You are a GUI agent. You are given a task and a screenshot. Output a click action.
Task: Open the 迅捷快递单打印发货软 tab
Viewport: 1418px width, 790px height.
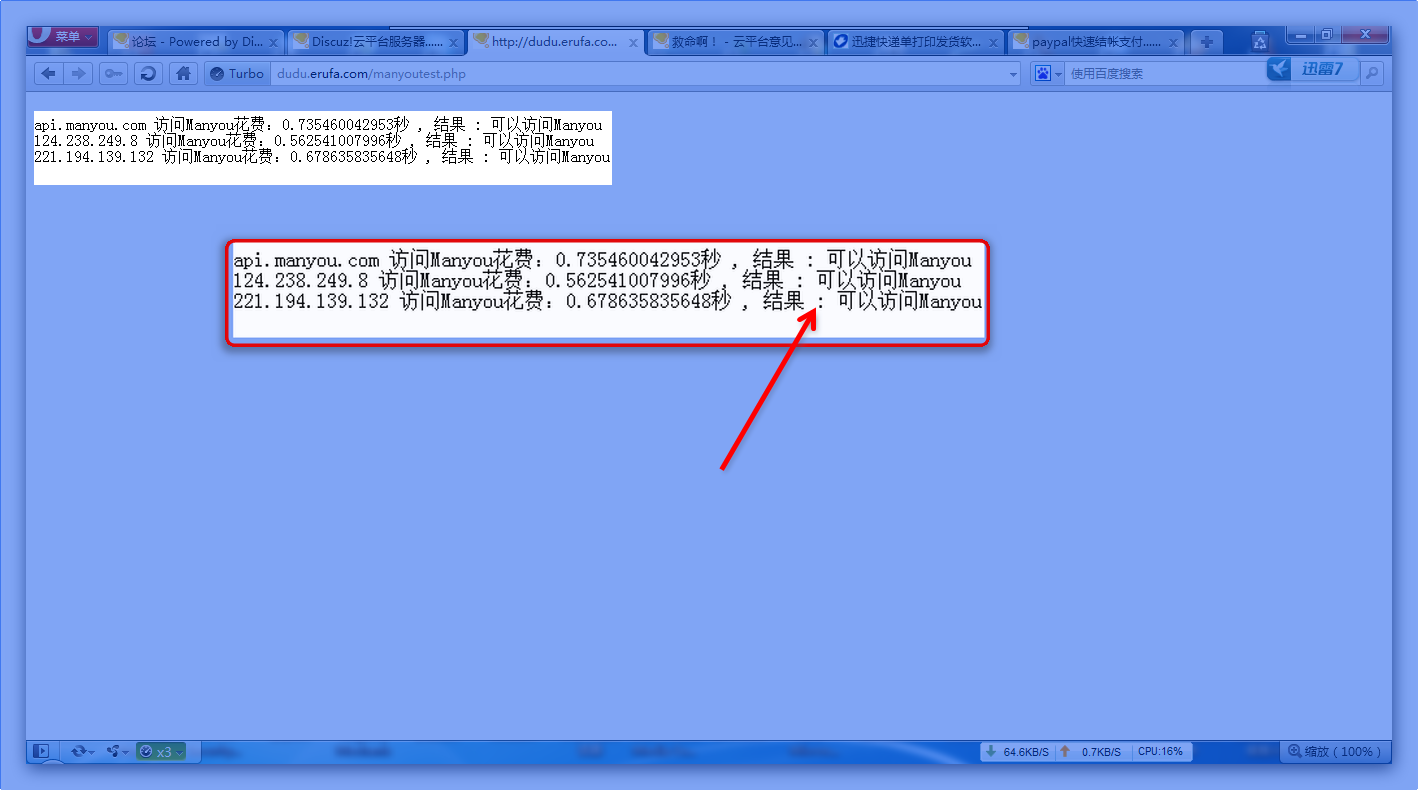tap(916, 42)
